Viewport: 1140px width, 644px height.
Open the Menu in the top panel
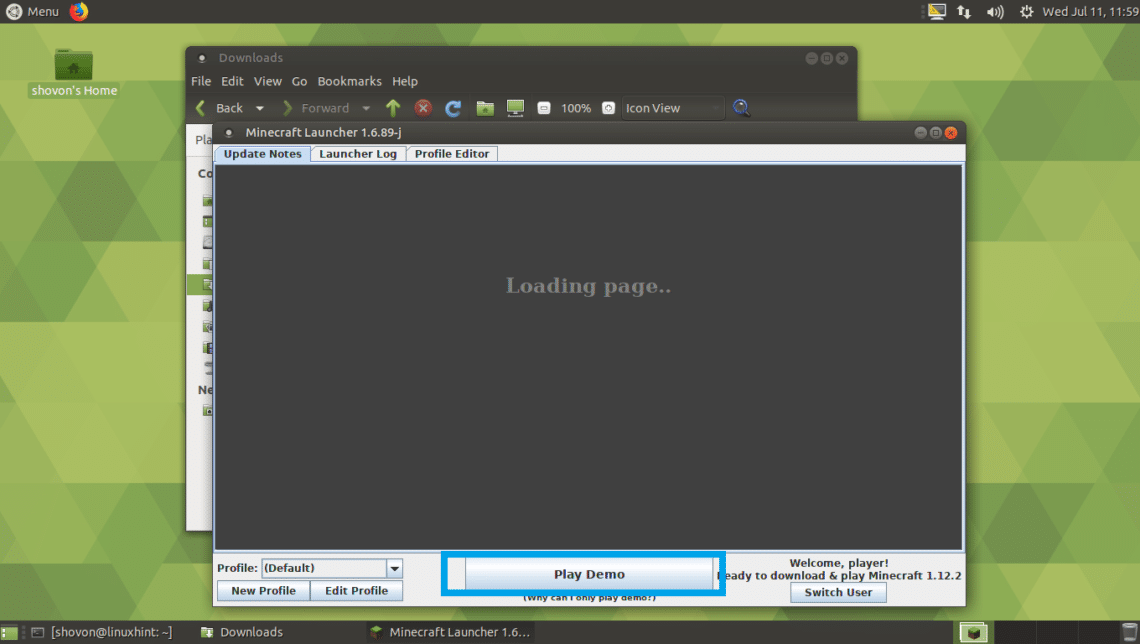point(33,12)
